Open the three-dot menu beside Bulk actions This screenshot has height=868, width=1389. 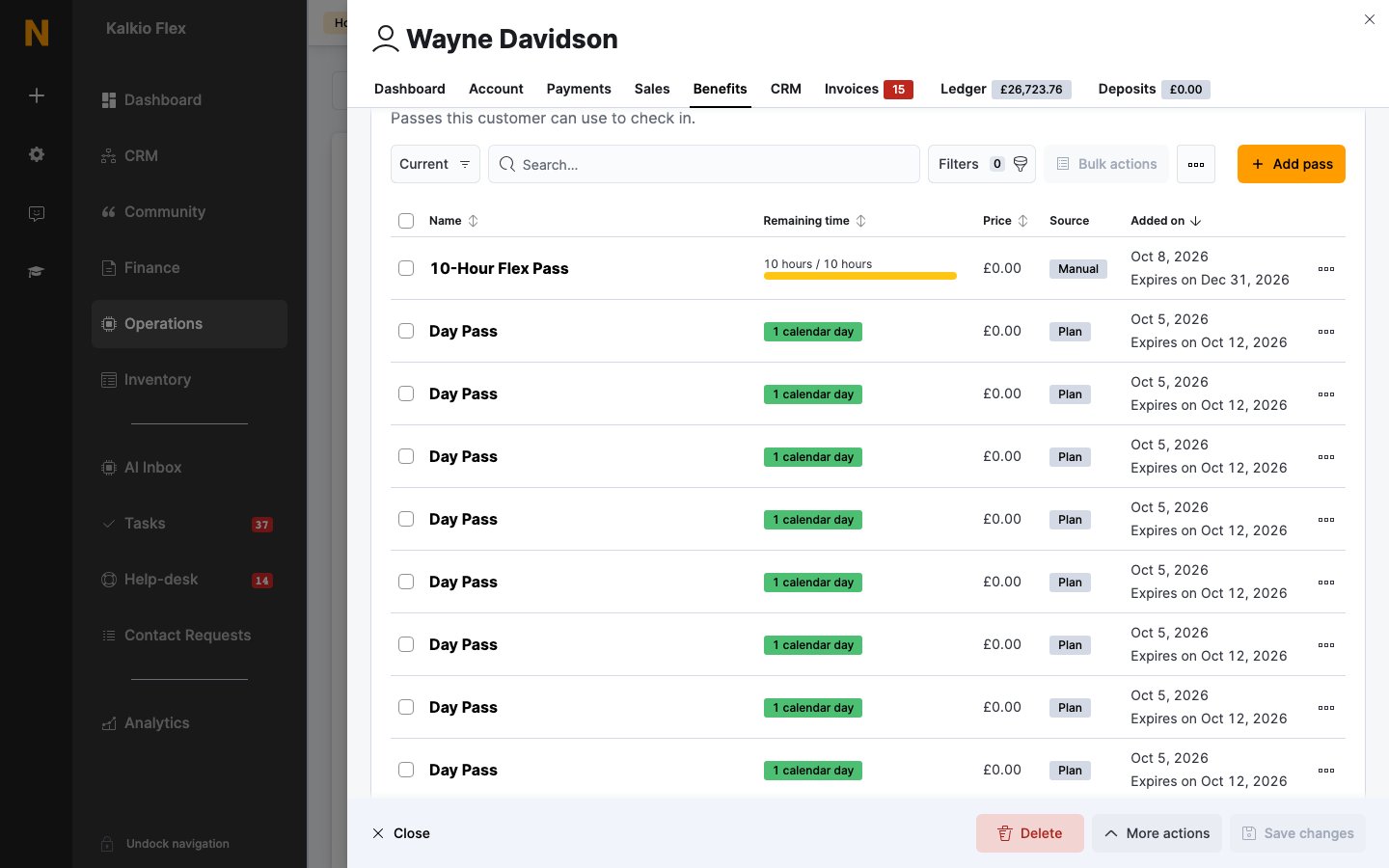point(1196,164)
